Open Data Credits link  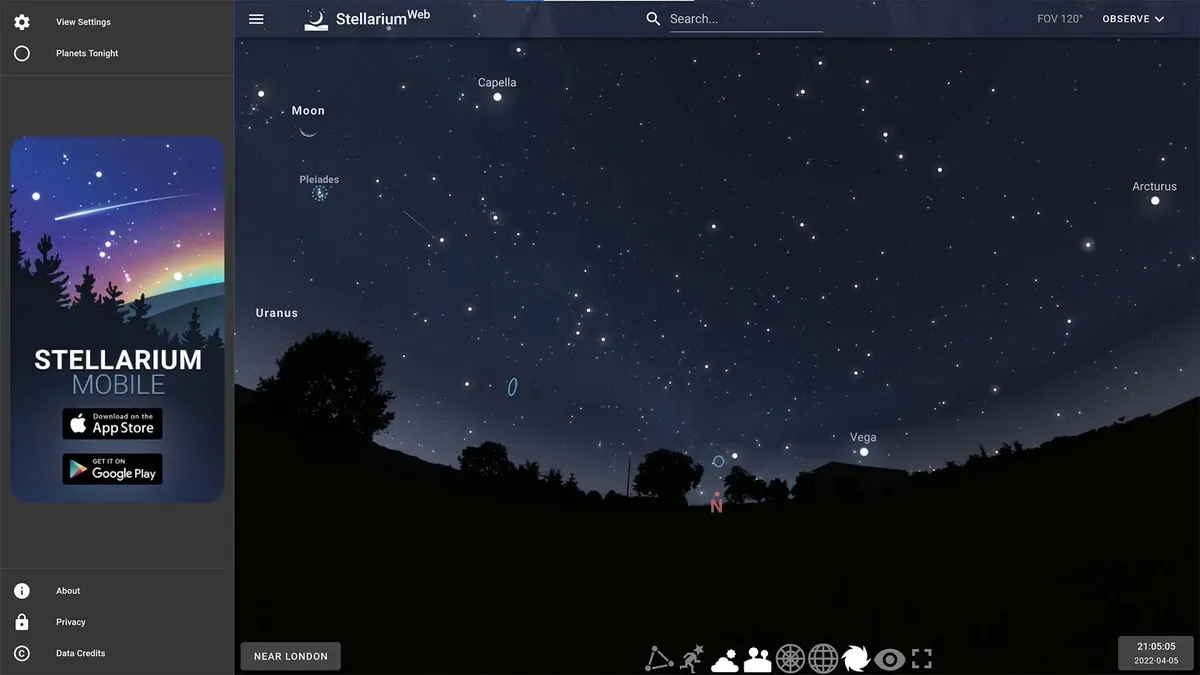click(80, 653)
